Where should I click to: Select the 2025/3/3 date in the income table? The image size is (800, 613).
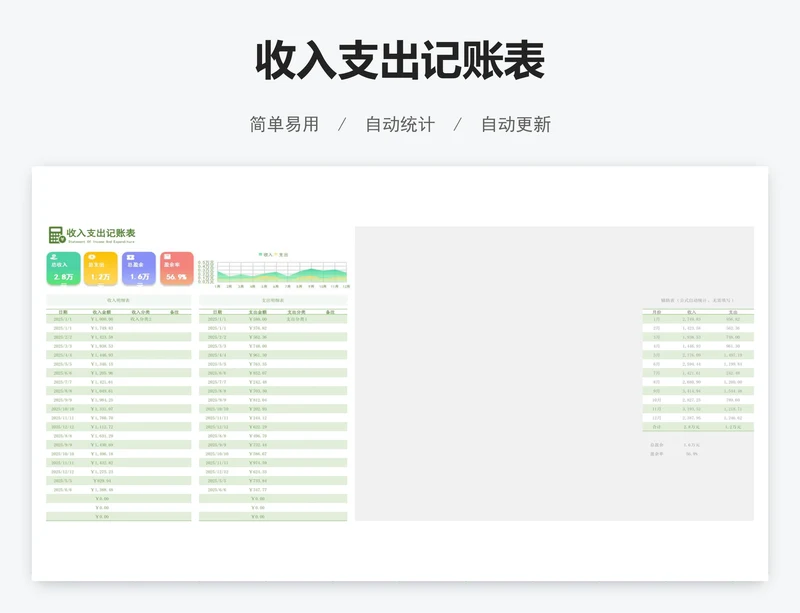coord(63,346)
